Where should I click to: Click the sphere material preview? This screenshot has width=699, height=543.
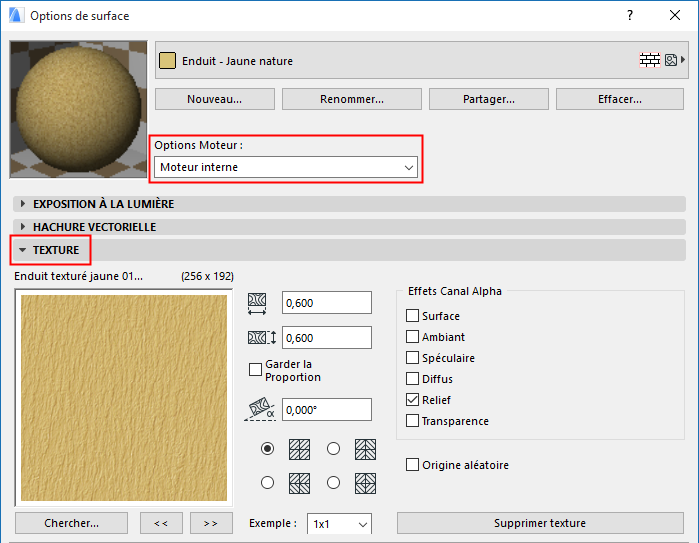(78, 109)
